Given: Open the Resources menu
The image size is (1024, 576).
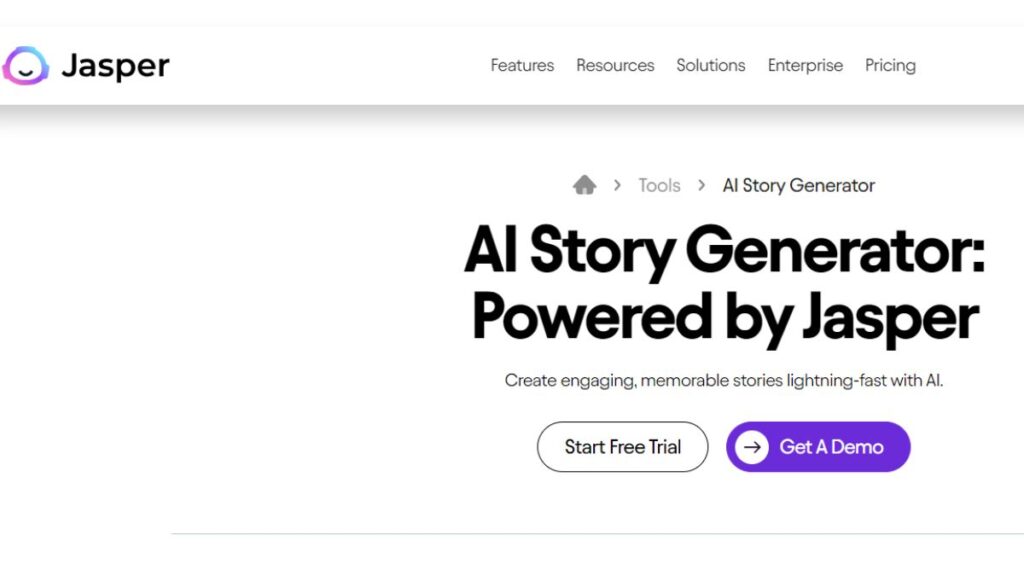Looking at the screenshot, I should (x=615, y=66).
